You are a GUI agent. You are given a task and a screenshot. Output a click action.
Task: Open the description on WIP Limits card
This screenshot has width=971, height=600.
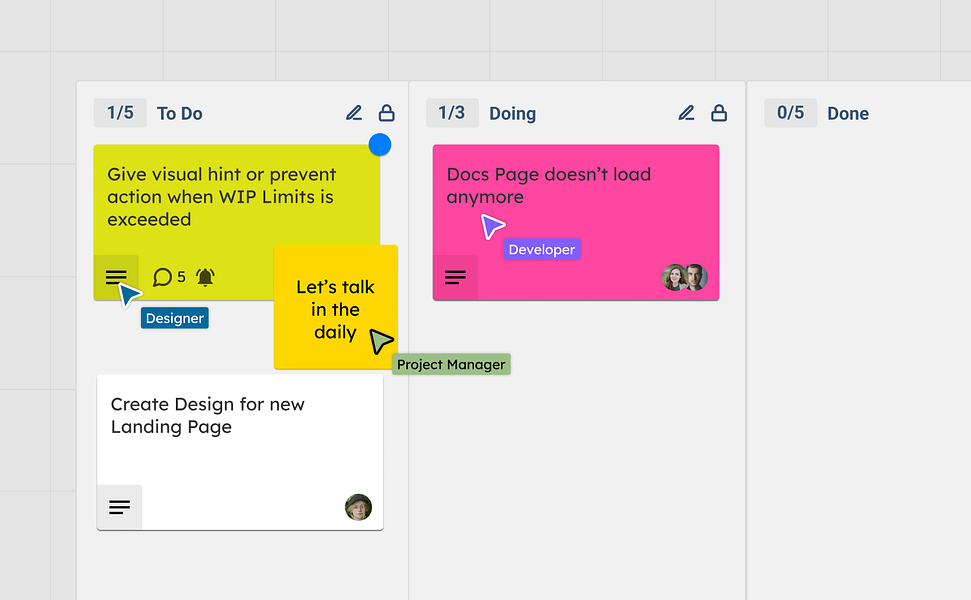click(116, 277)
